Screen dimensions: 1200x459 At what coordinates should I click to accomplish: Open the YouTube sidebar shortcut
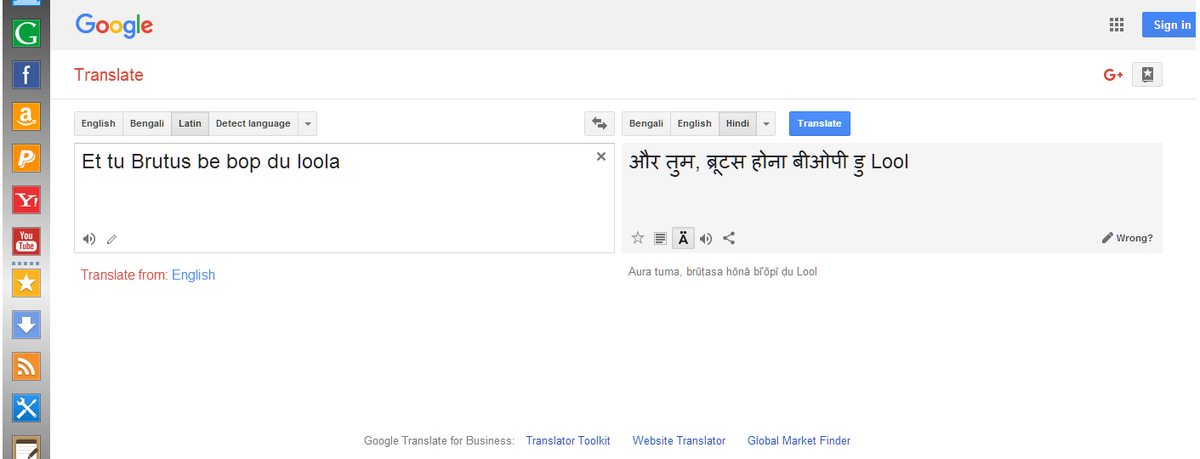[27, 241]
